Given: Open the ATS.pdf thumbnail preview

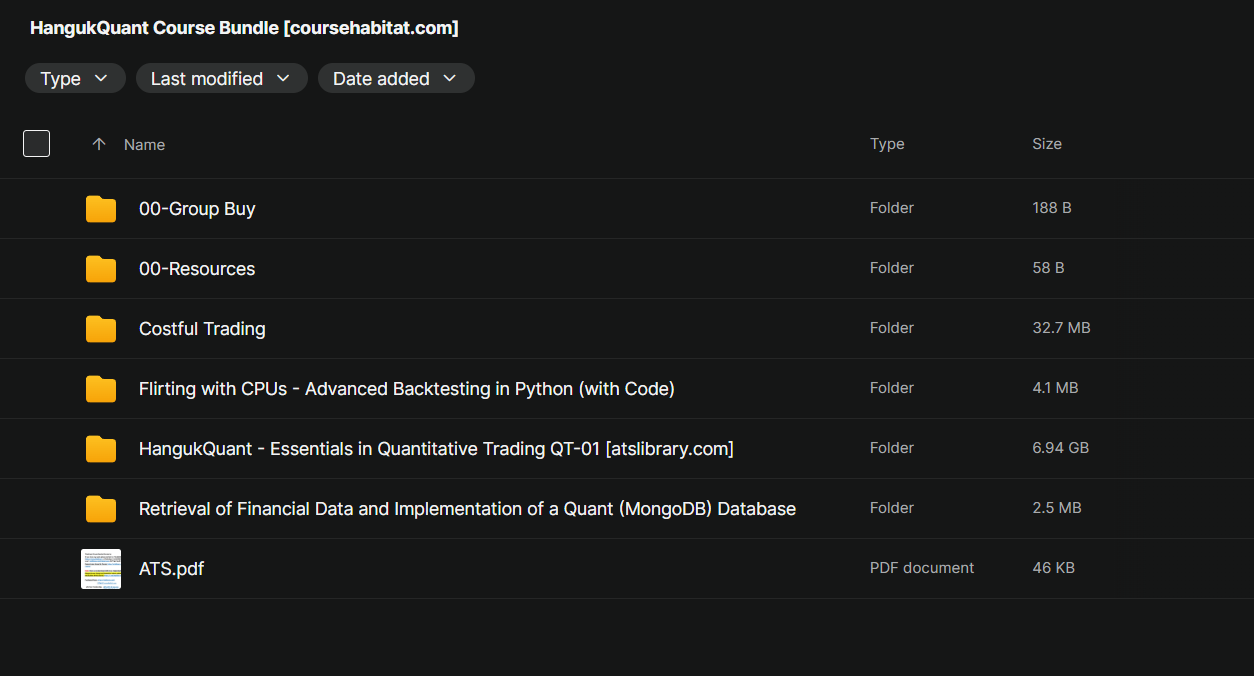Looking at the screenshot, I should (101, 569).
